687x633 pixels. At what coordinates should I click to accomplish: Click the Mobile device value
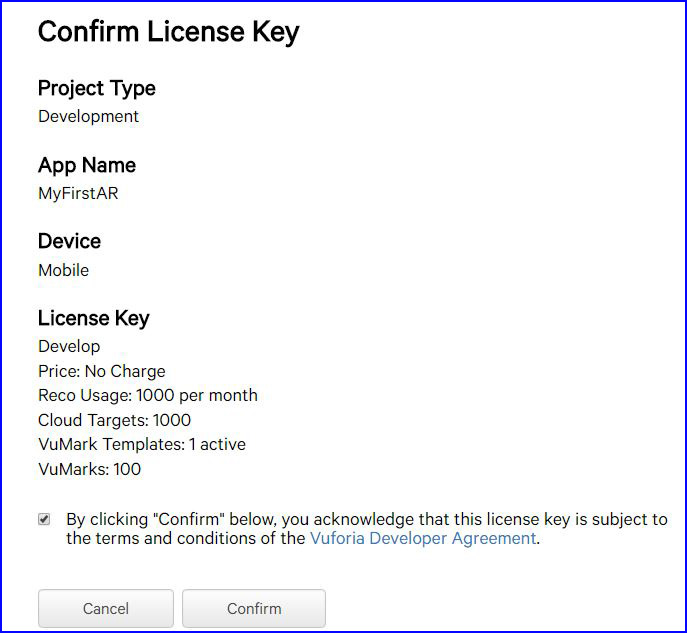pos(64,270)
